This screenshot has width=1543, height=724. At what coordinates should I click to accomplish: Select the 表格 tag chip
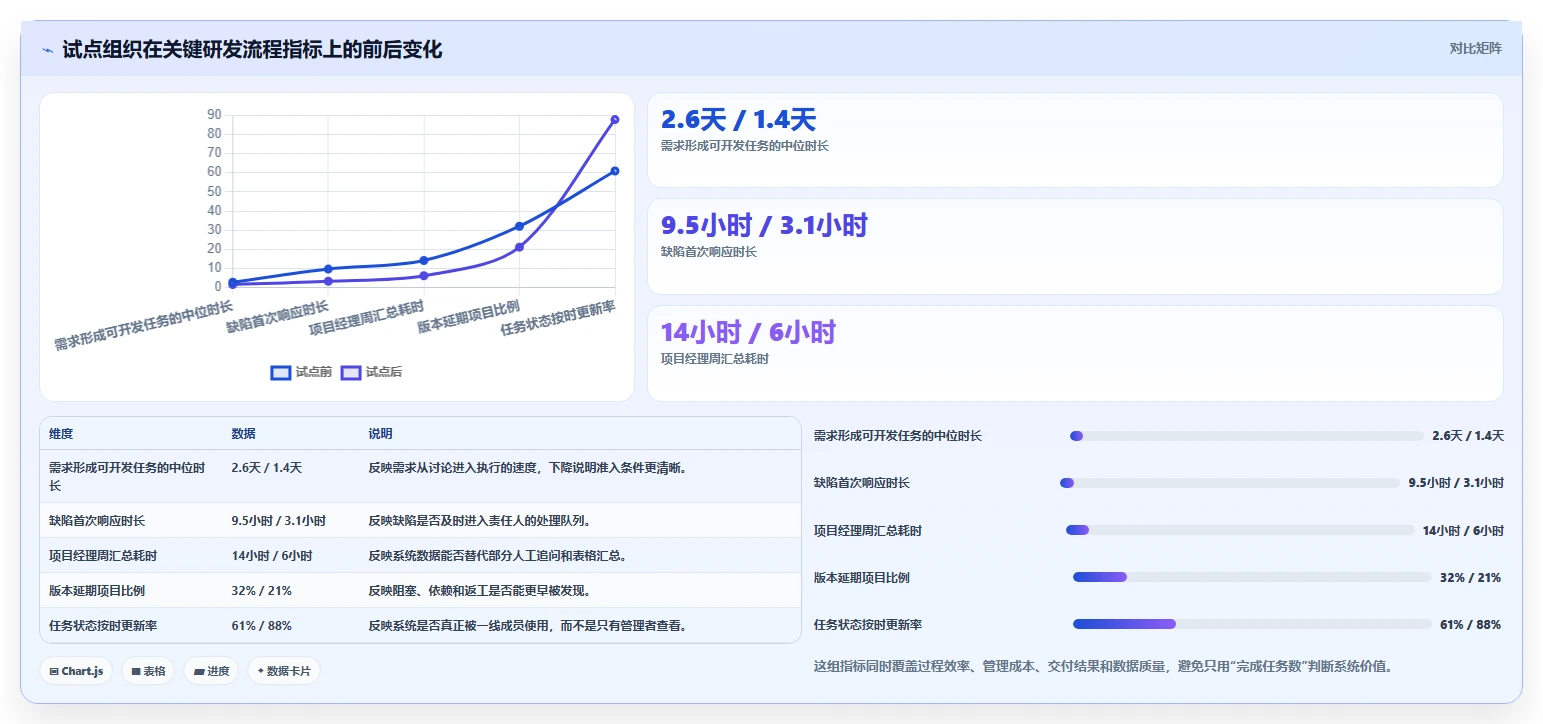148,671
